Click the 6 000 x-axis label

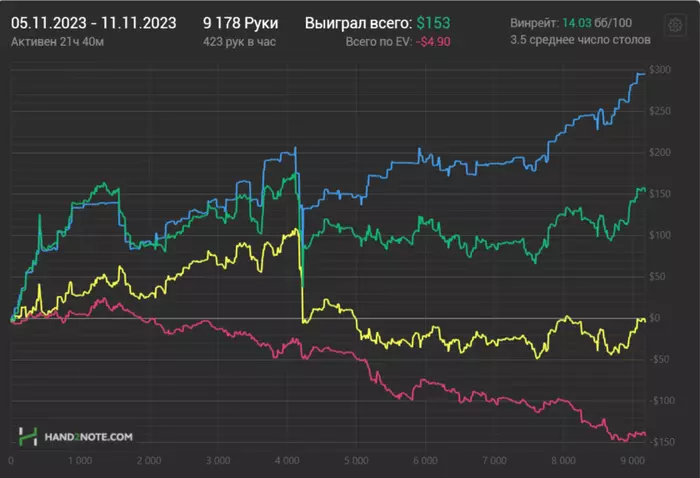[x=425, y=461]
